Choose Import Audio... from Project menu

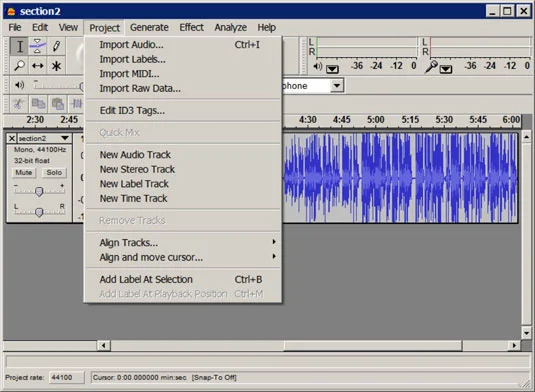[x=184, y=45]
